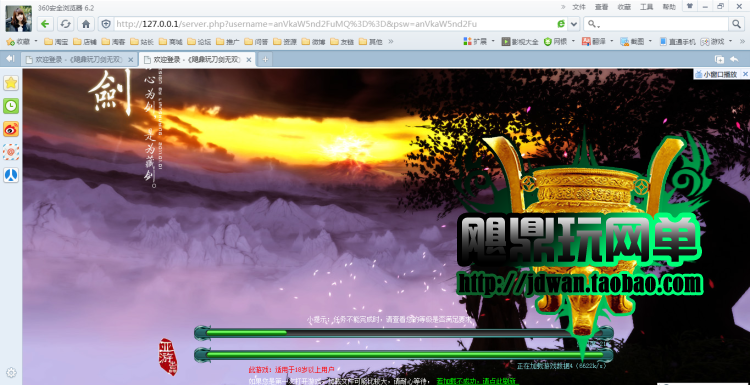Open the 淘客 bookmarks folder
This screenshot has width=750, height=385.
coord(113,42)
